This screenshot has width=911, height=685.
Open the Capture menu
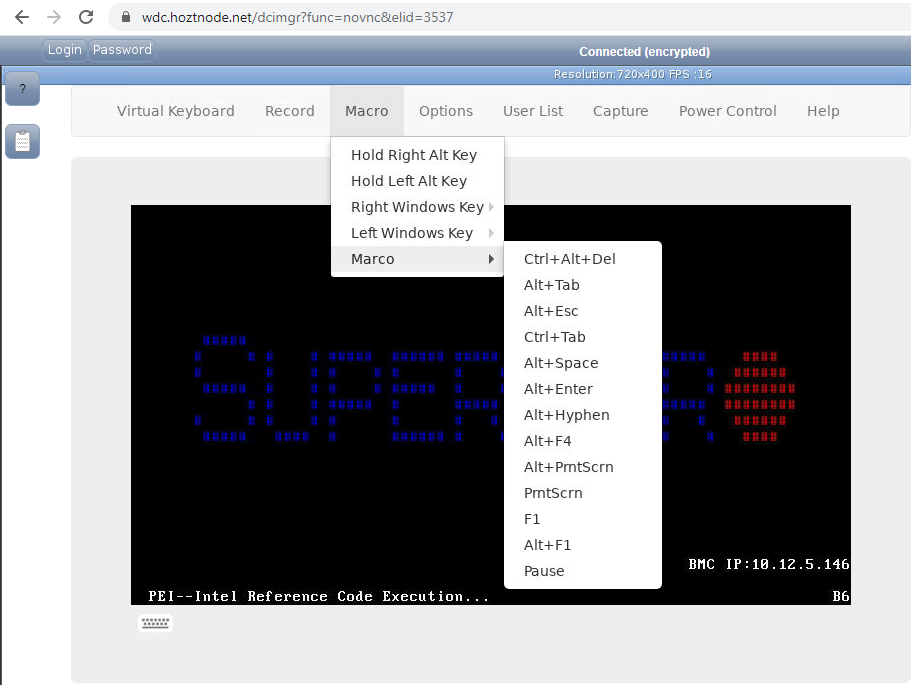click(621, 111)
